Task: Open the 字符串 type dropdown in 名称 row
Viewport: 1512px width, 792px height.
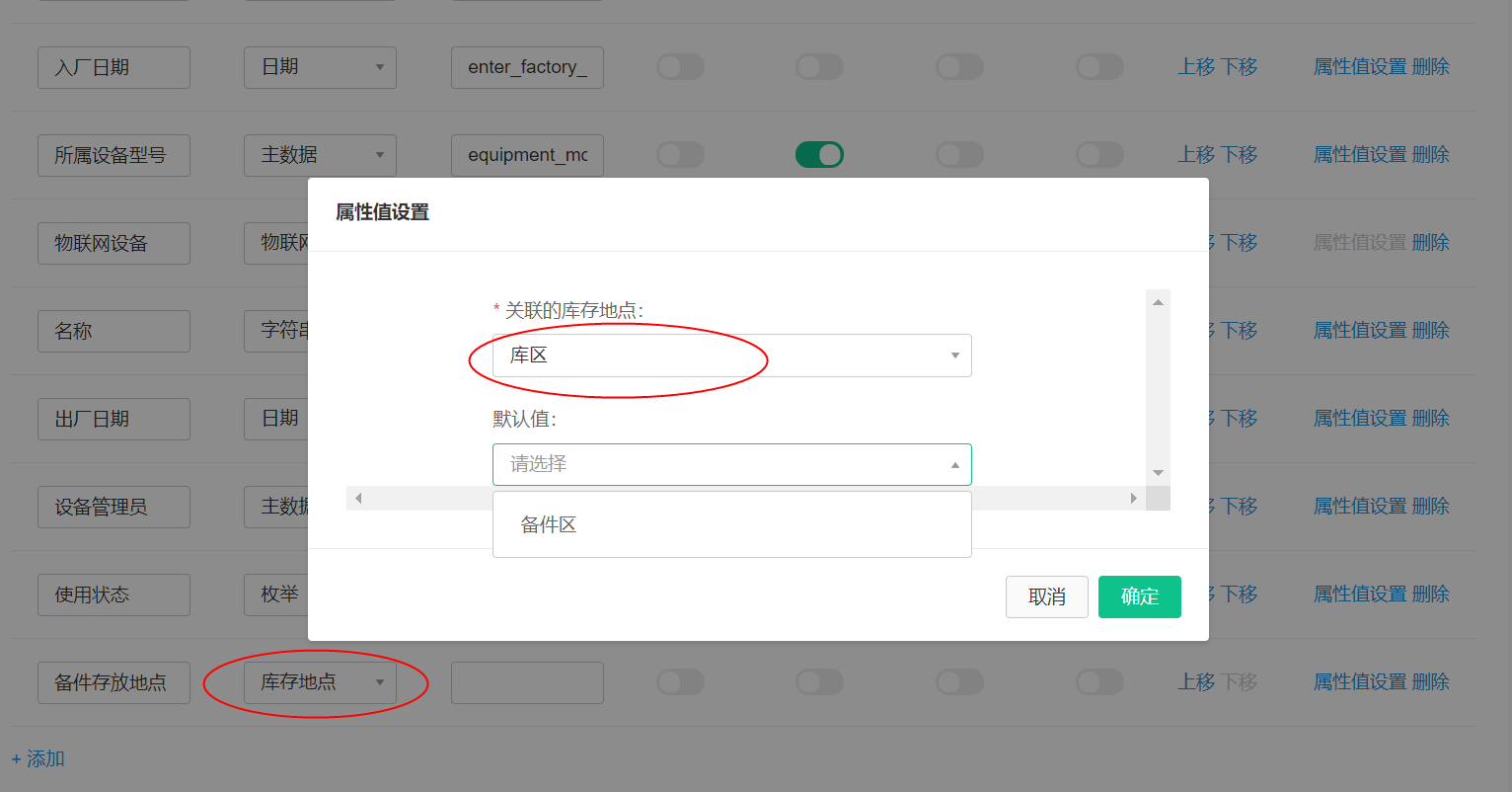Action: pyautogui.click(x=276, y=331)
